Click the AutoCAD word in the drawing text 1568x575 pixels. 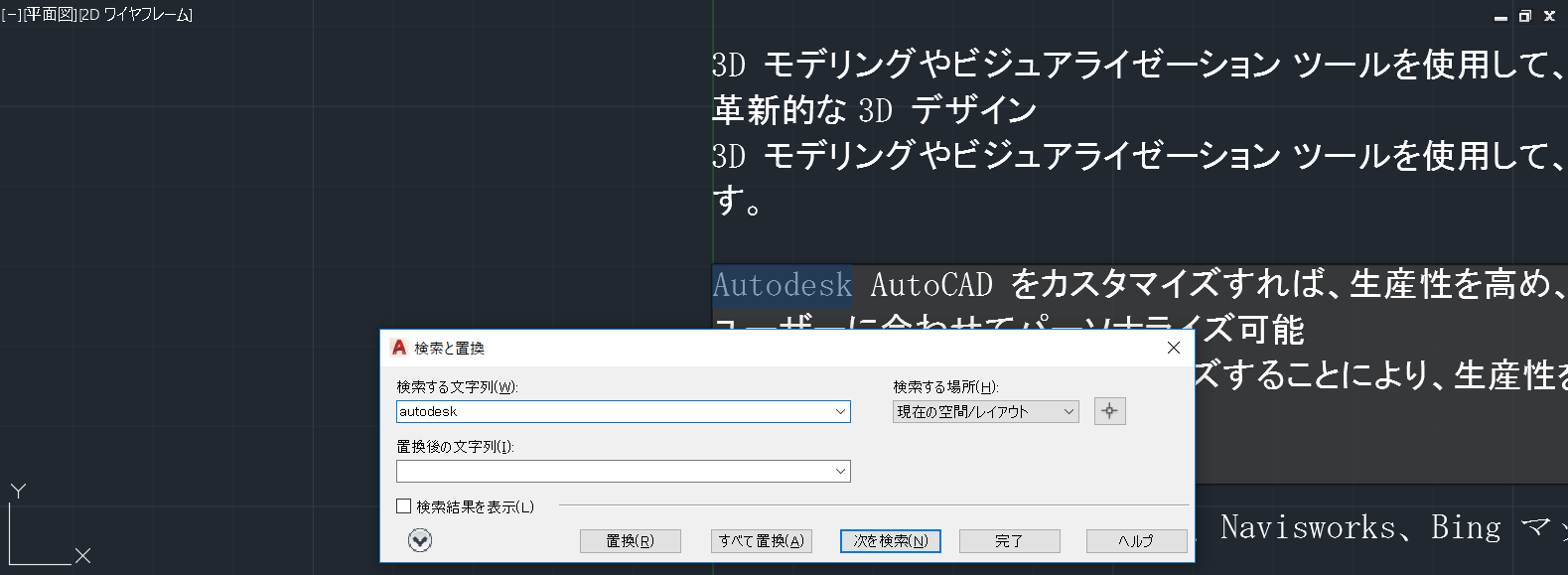pyautogui.click(x=931, y=286)
